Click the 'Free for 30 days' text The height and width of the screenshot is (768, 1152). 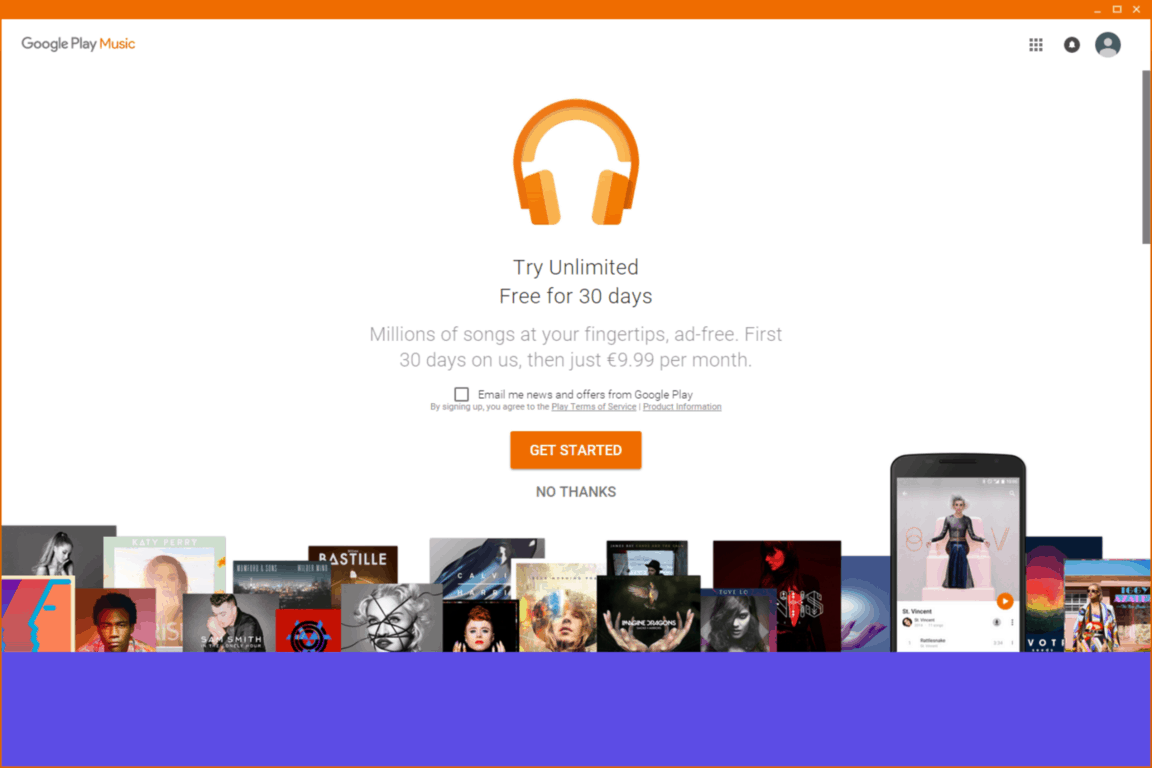[x=576, y=296]
